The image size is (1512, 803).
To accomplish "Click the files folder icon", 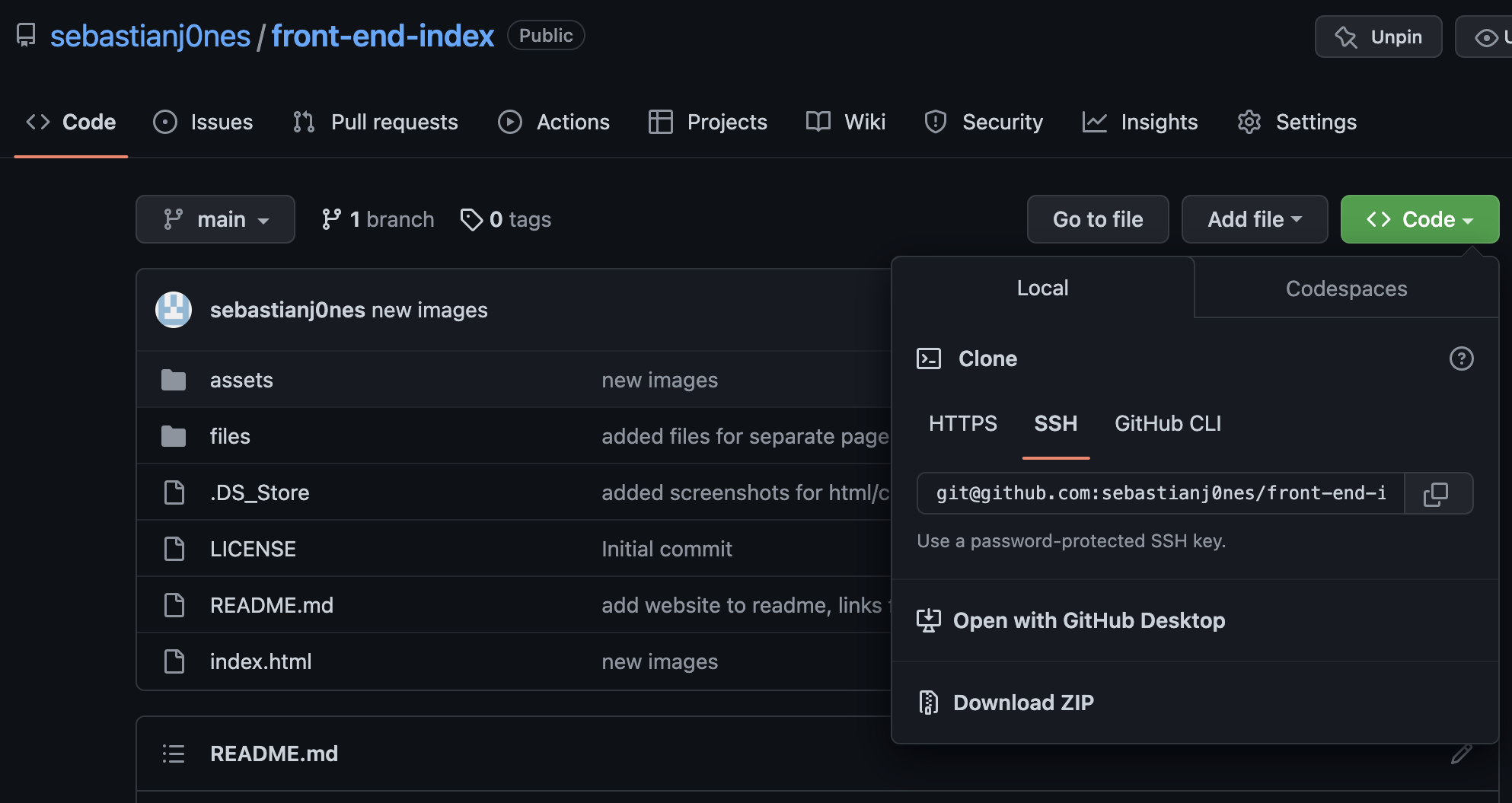I will [x=174, y=436].
